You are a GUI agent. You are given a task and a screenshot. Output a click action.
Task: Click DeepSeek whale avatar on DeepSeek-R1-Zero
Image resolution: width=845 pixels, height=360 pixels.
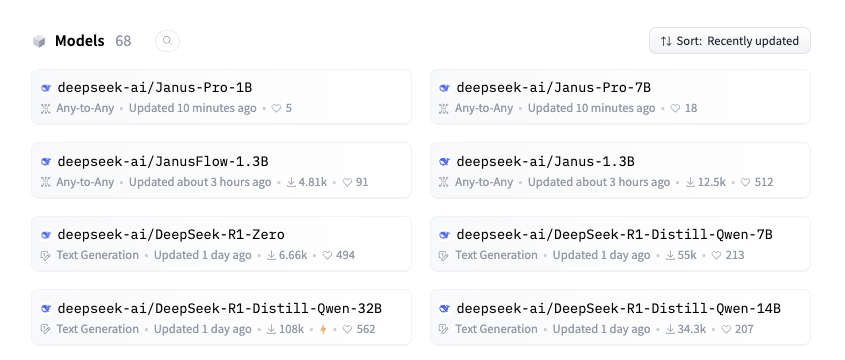[x=46, y=235]
